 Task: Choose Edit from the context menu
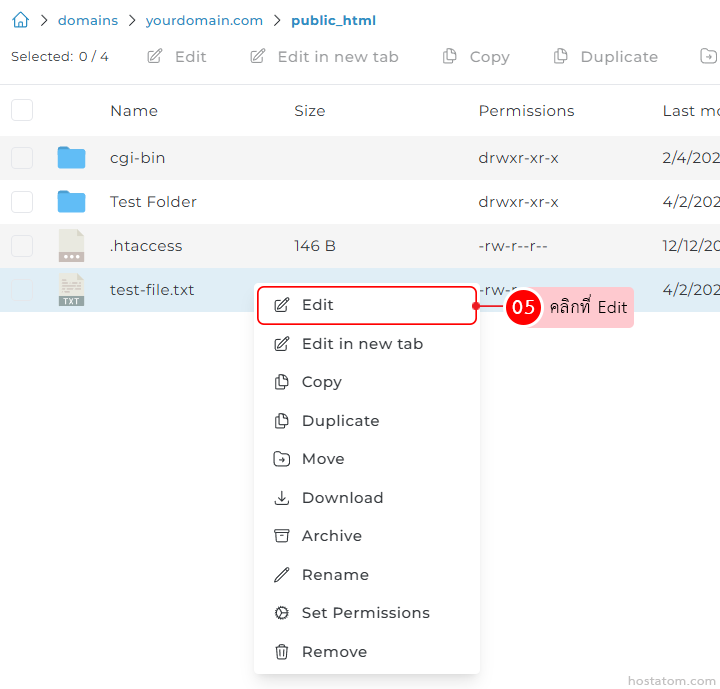(x=367, y=305)
